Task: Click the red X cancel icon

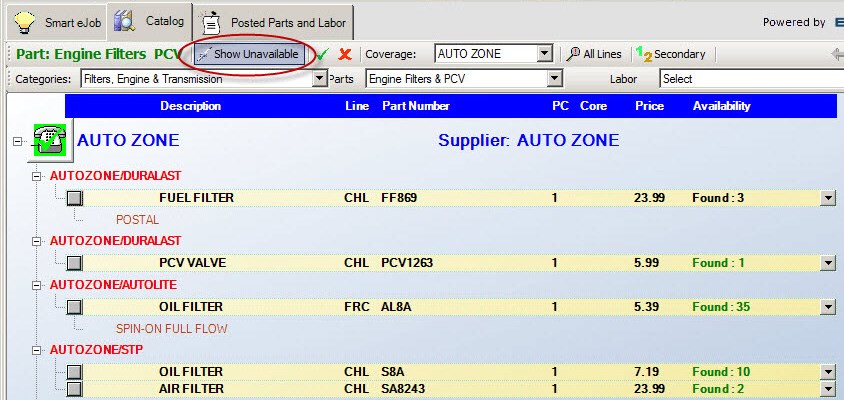Action: [x=345, y=54]
